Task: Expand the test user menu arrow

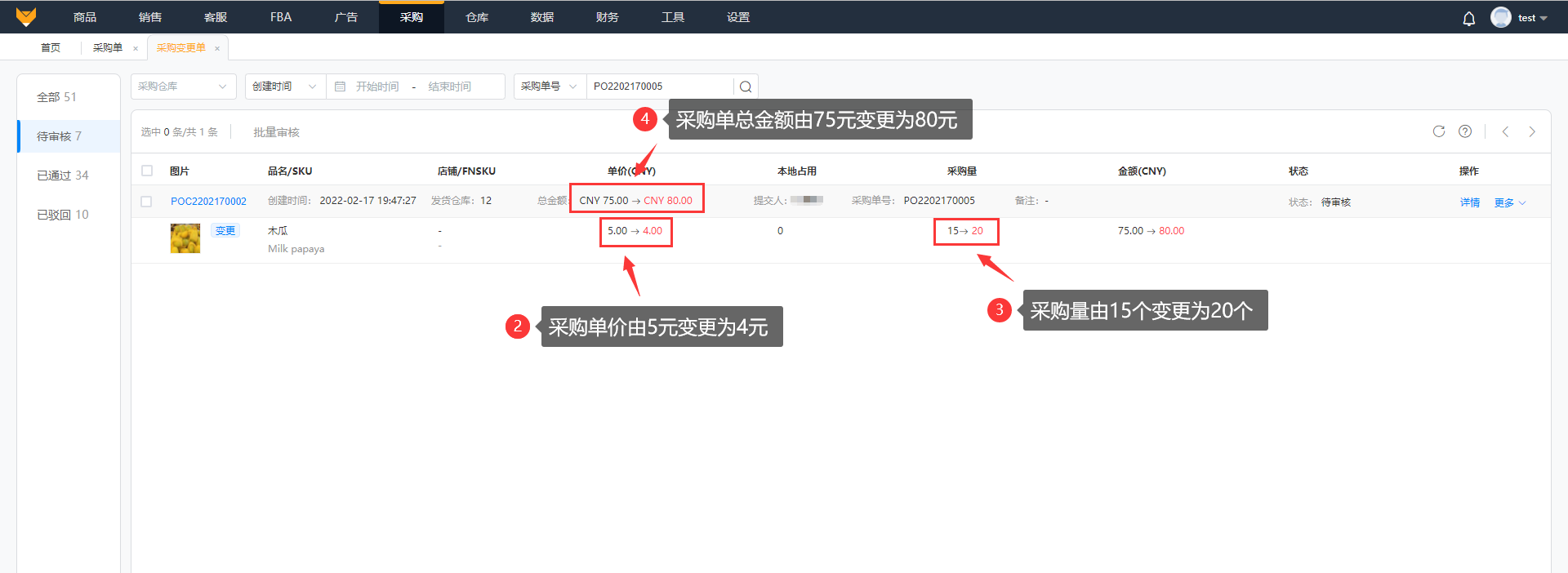Action: point(1543,18)
